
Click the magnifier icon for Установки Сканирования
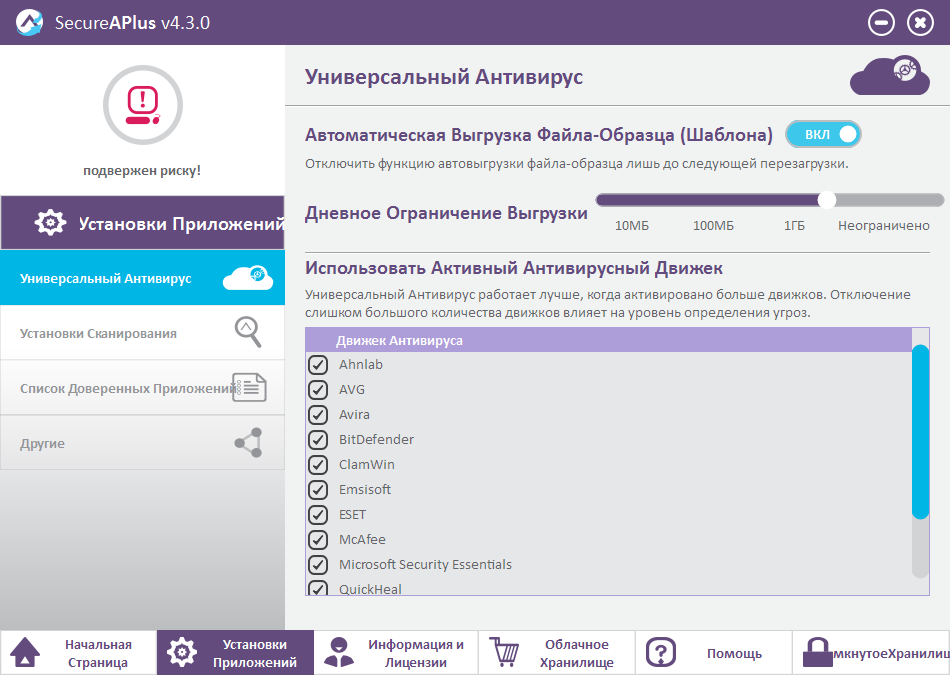(x=248, y=332)
